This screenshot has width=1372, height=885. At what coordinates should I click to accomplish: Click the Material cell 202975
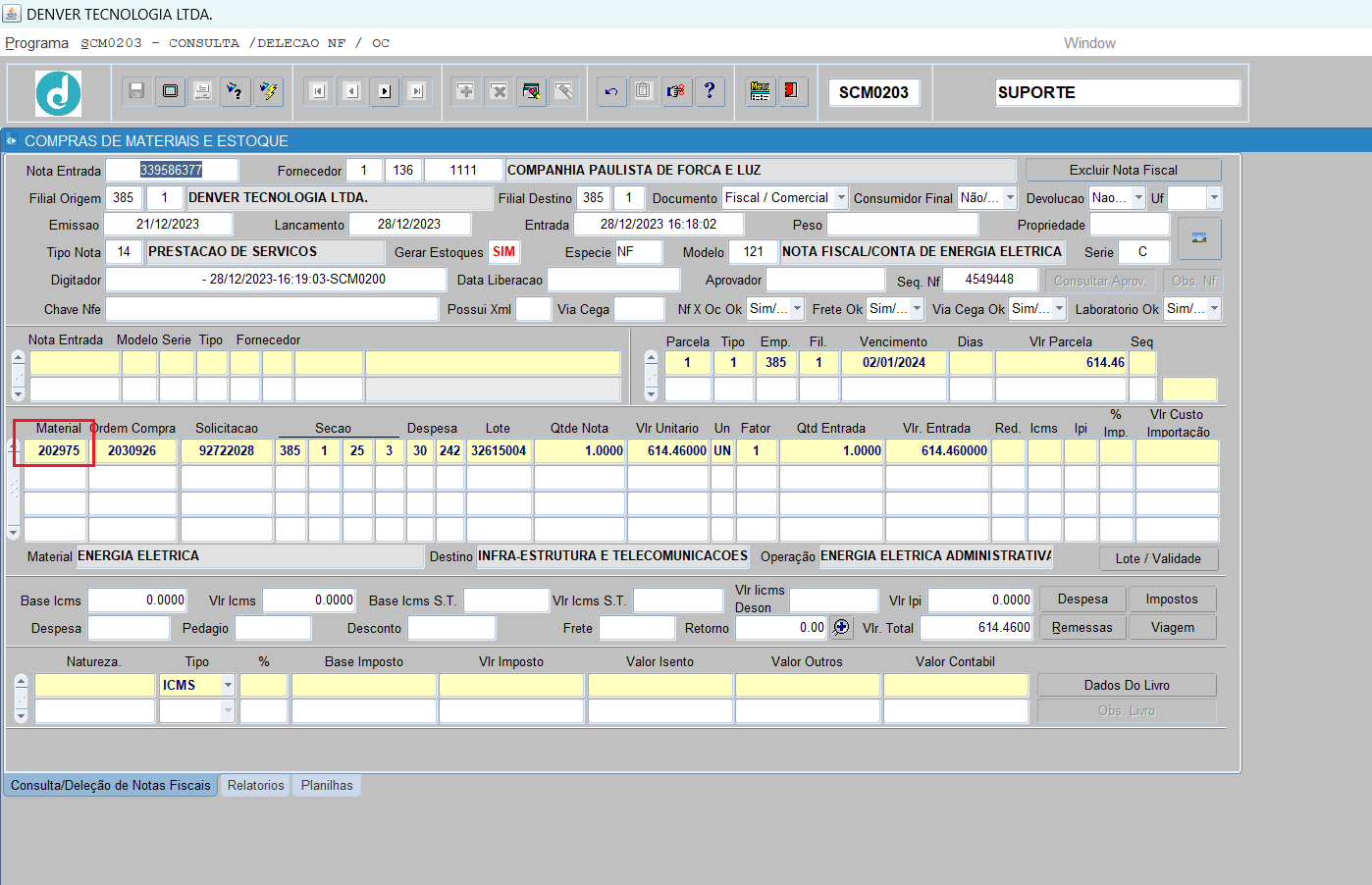(x=55, y=451)
